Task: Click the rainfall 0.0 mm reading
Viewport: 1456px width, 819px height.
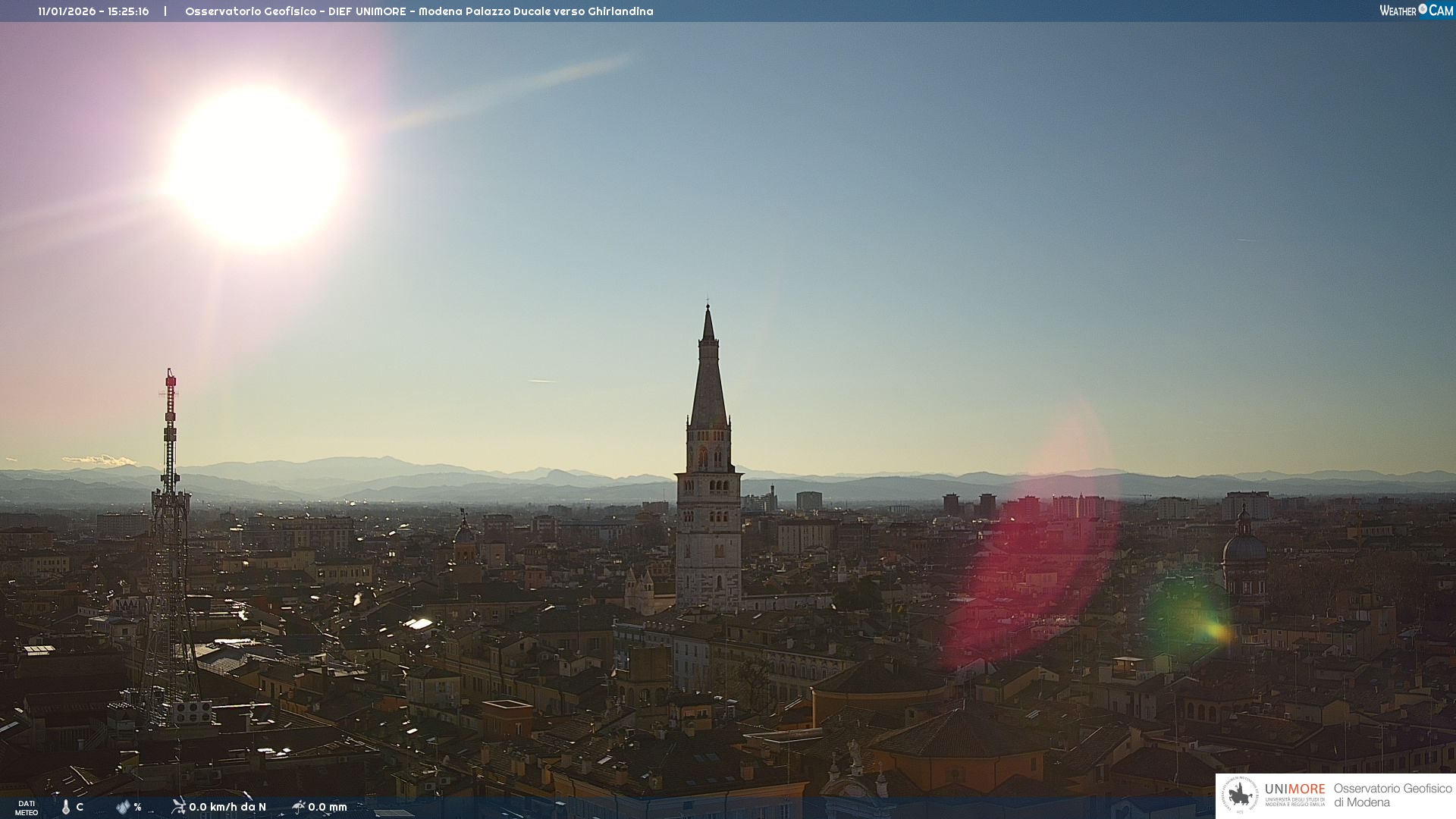Action: (x=328, y=807)
